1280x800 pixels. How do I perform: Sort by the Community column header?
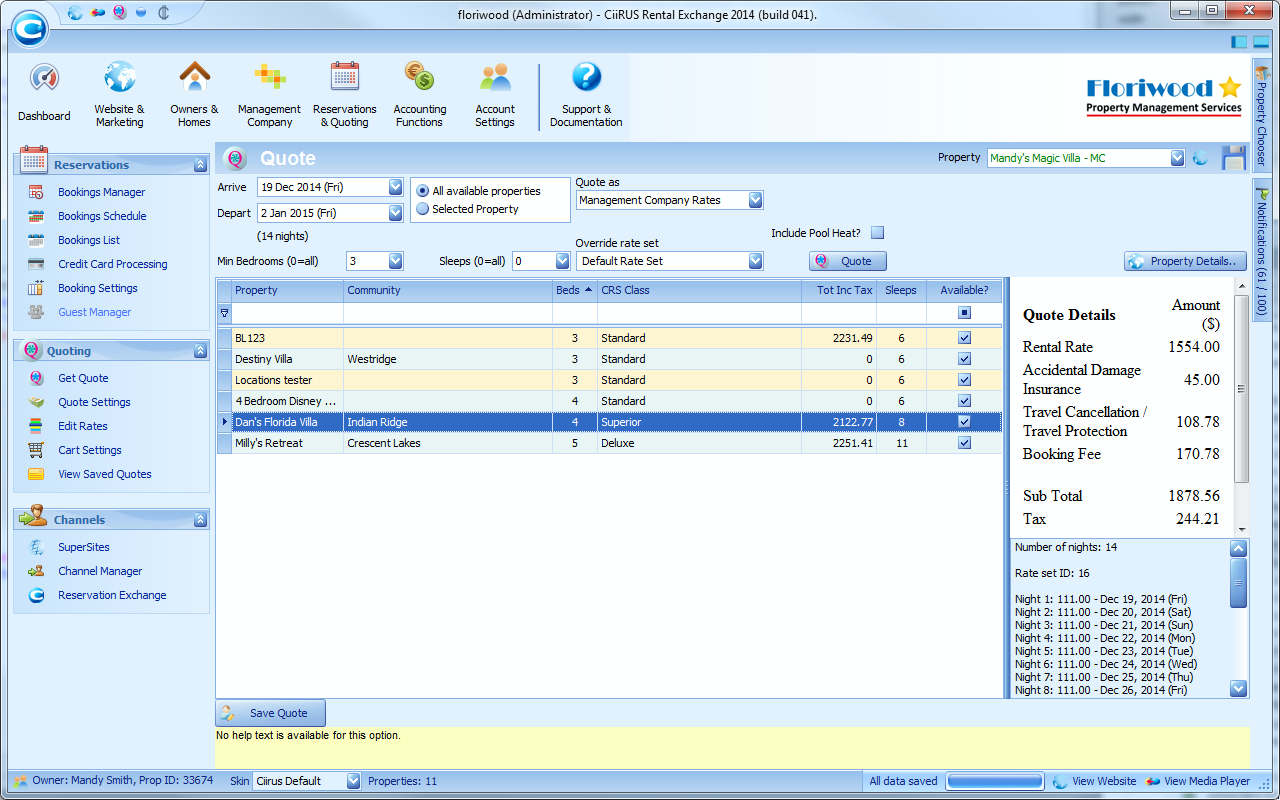click(448, 290)
